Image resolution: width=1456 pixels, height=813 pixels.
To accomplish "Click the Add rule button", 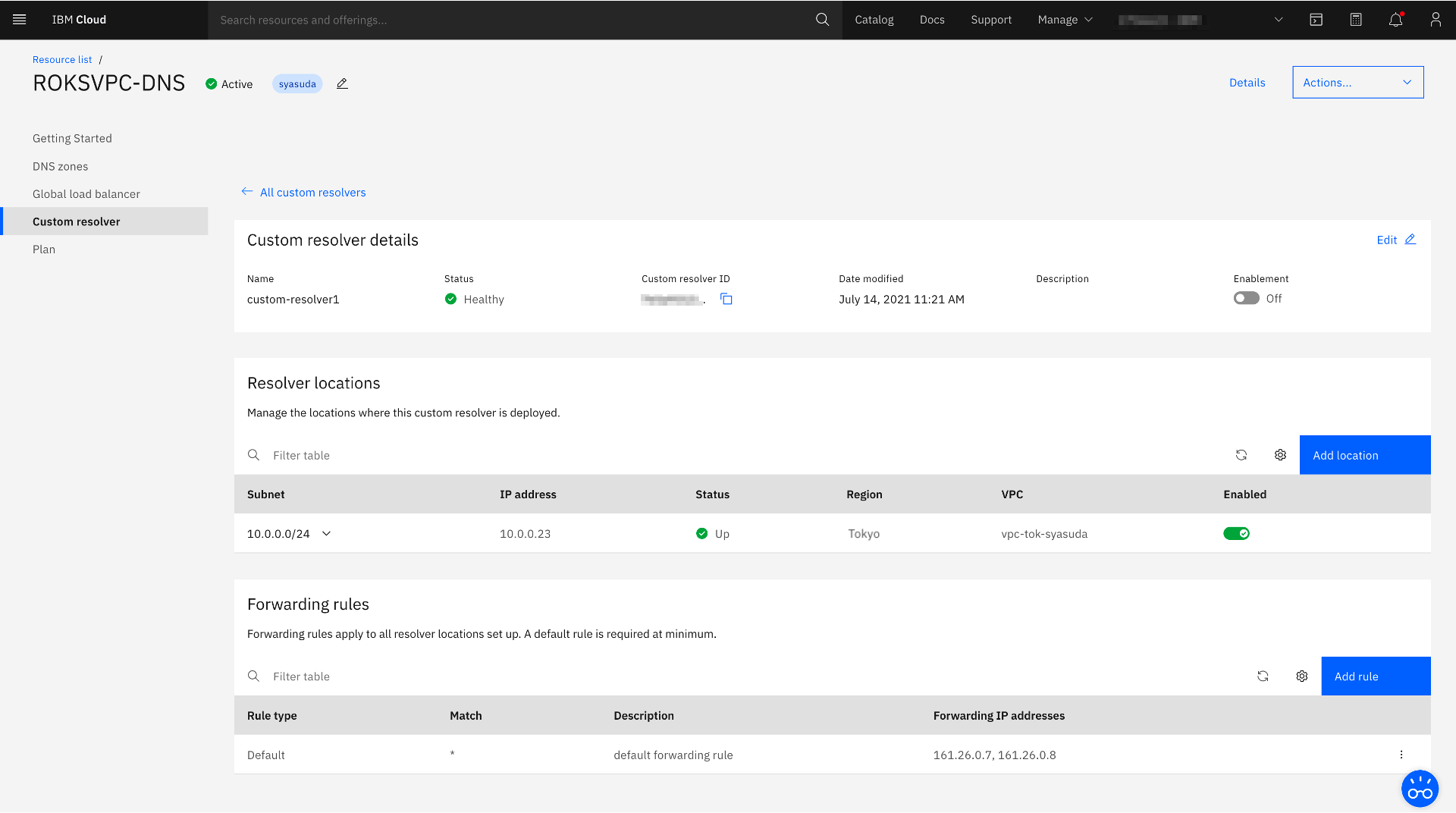I will point(1376,676).
